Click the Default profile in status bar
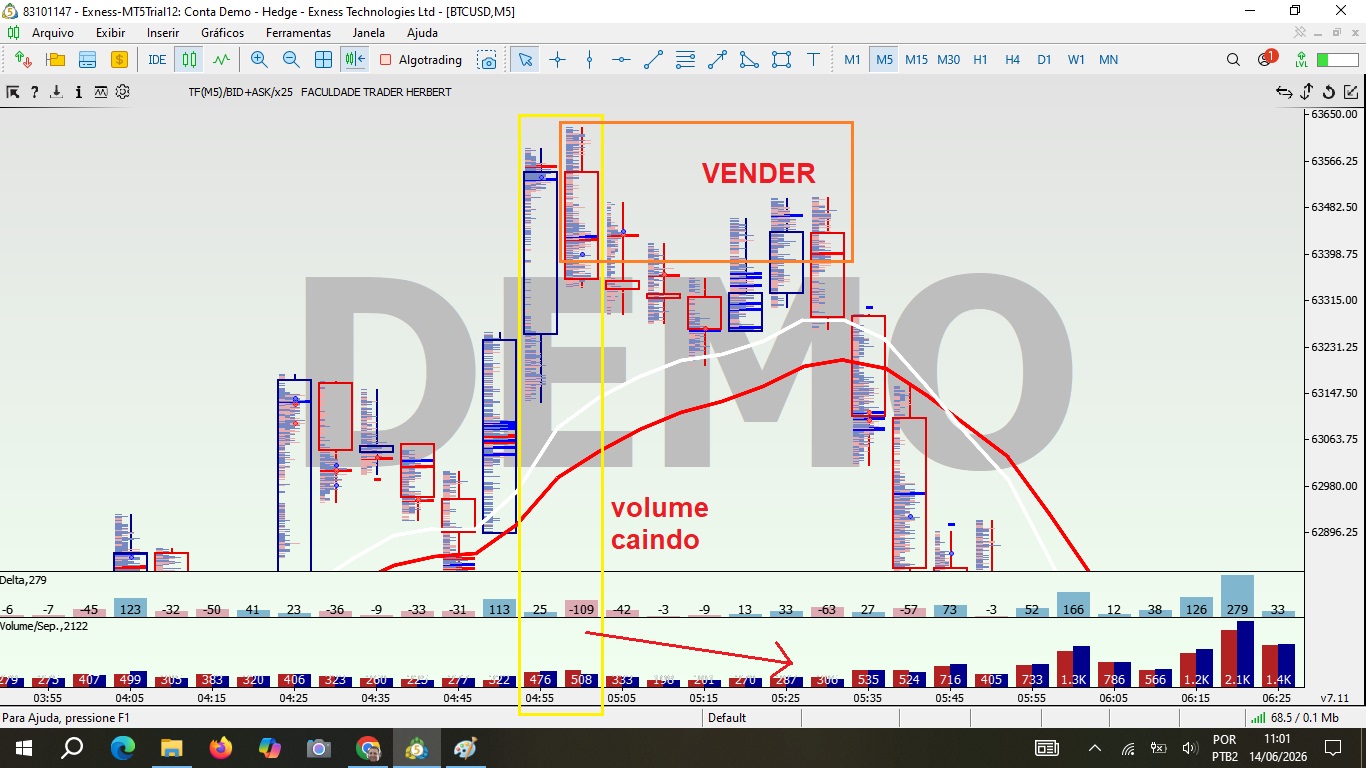Screen dimensions: 1366x768 (x=727, y=718)
